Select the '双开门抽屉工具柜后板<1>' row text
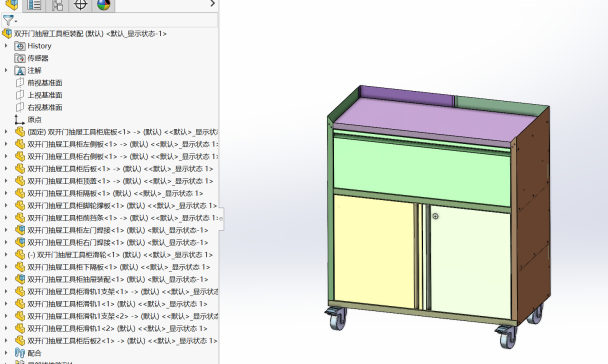The image size is (608, 364). point(120,169)
